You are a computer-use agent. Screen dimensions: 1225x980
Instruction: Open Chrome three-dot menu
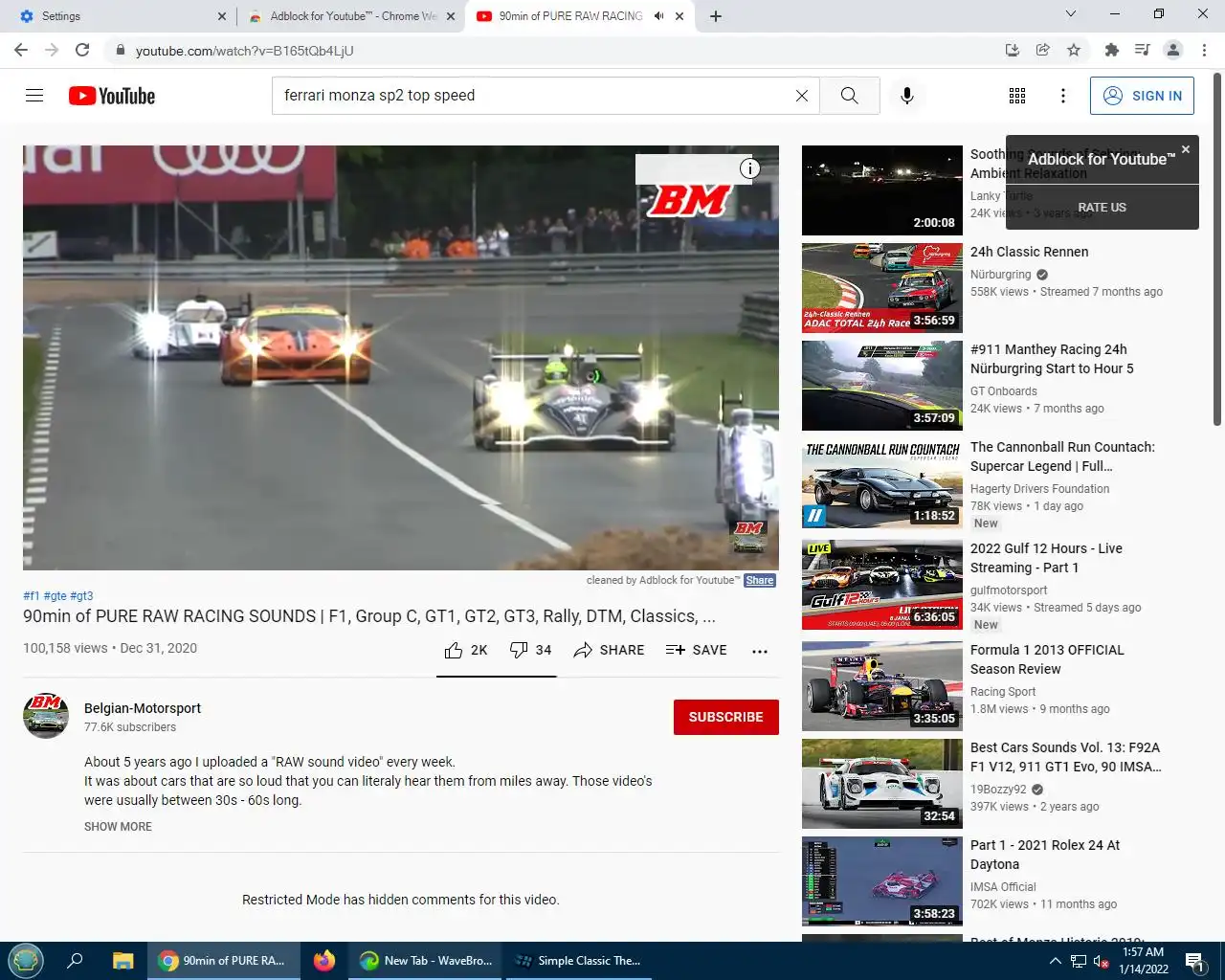(x=1204, y=50)
